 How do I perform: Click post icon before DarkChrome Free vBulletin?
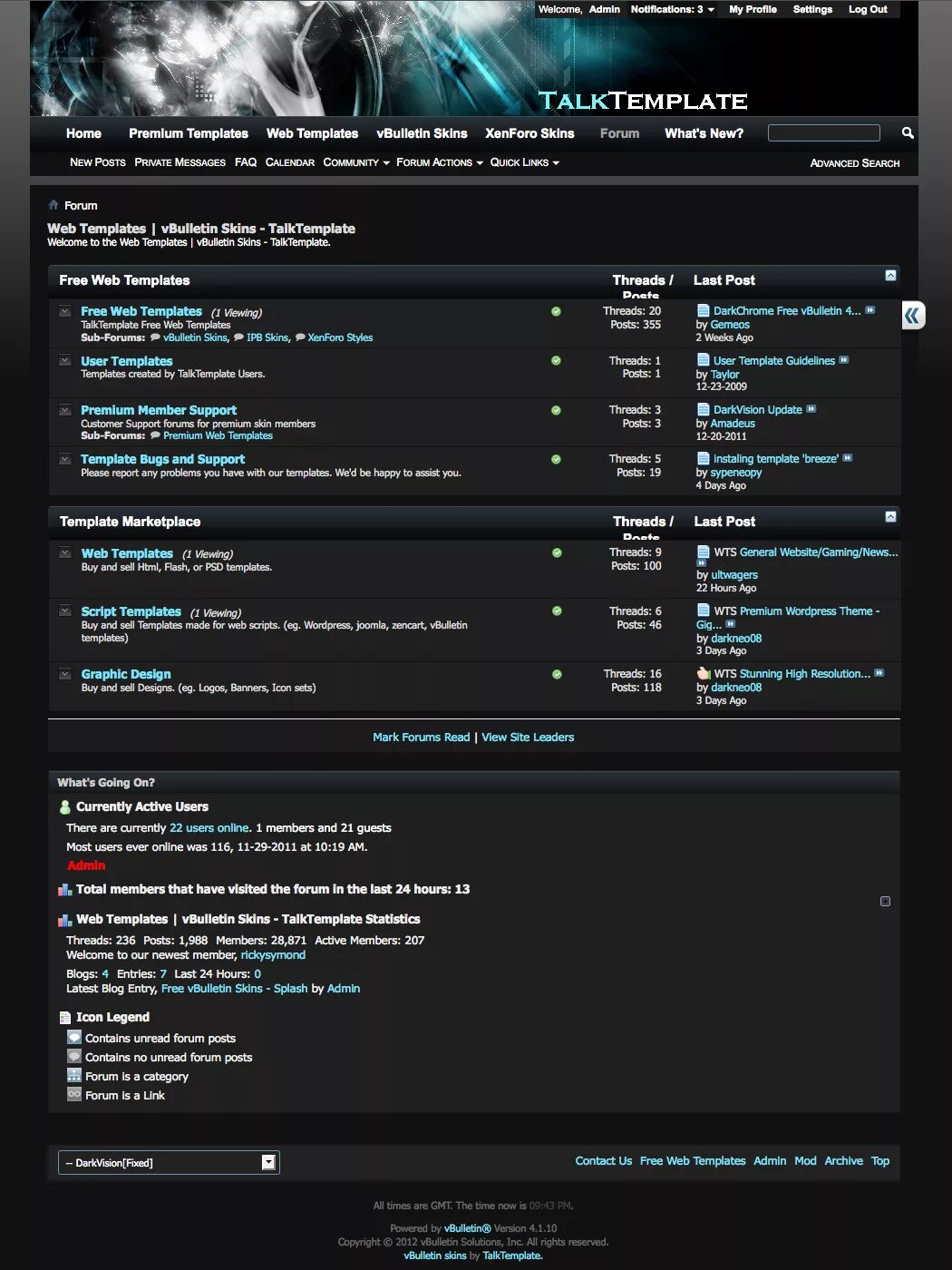[703, 310]
